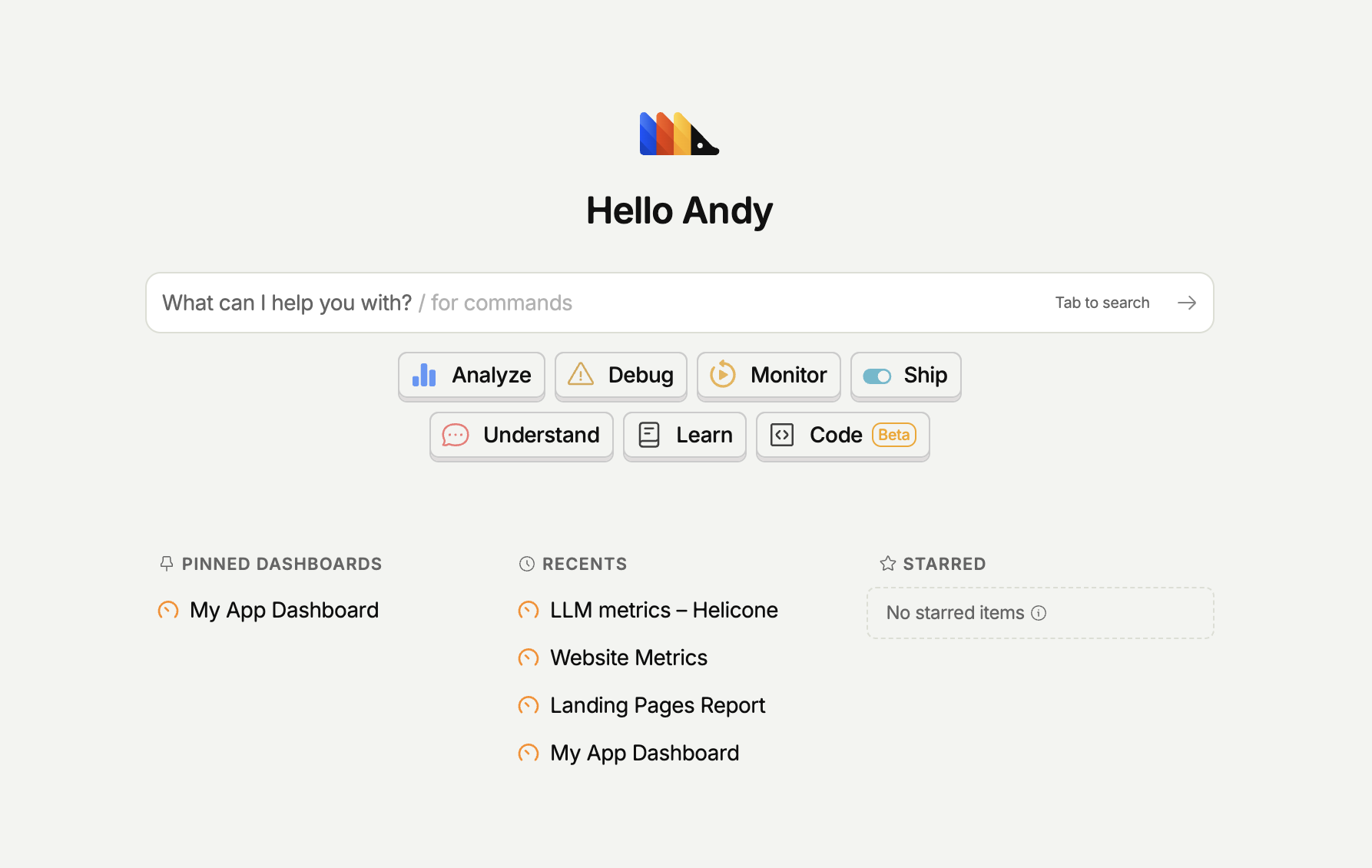Viewport: 1372px width, 868px height.
Task: Click the warning triangle icon on Debug
Action: (x=581, y=375)
